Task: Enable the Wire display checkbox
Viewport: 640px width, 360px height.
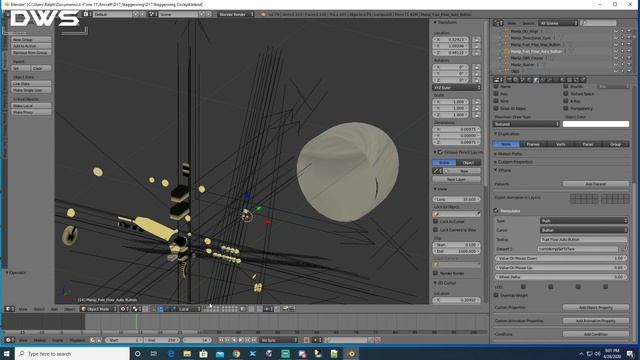Action: tap(496, 101)
